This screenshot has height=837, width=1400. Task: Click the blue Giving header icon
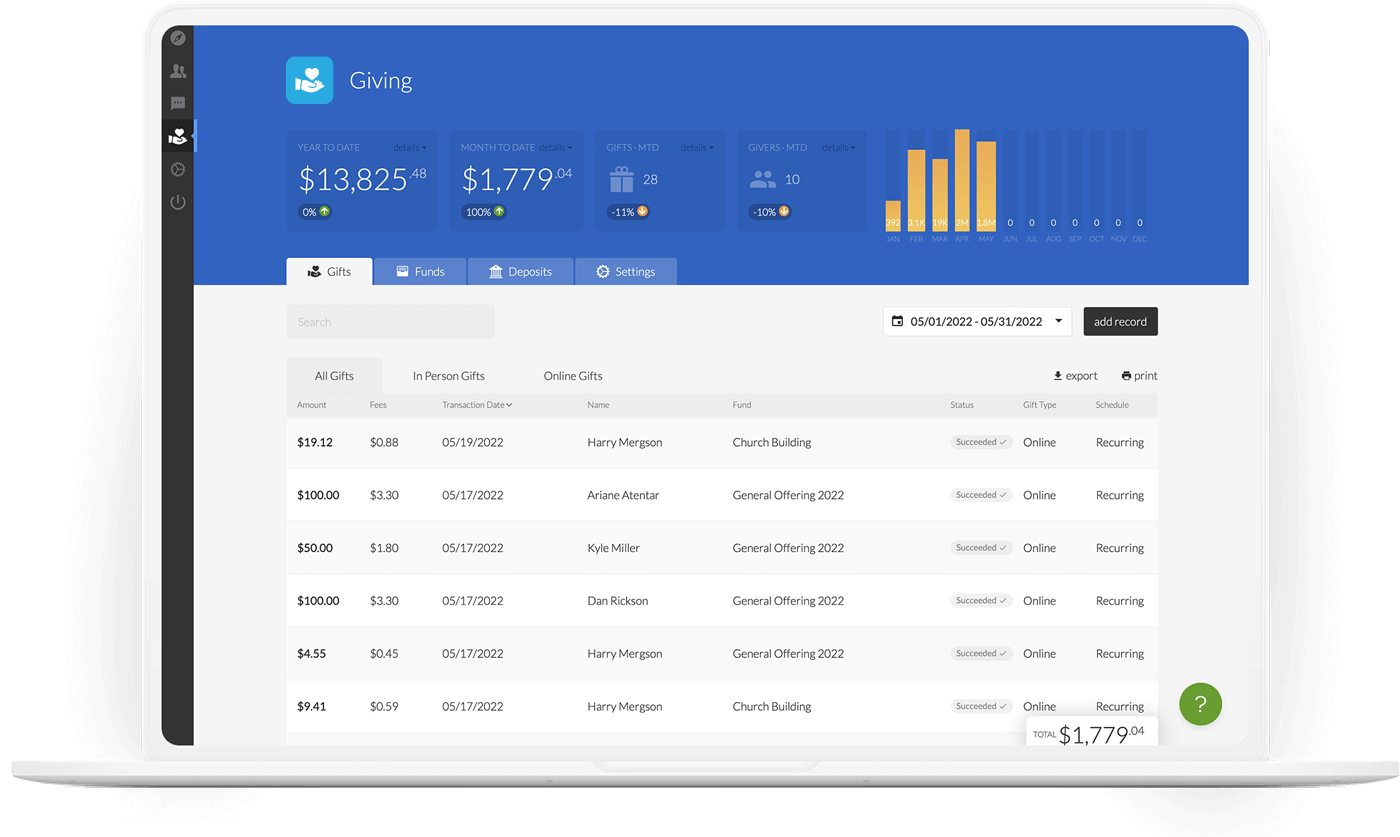(309, 79)
